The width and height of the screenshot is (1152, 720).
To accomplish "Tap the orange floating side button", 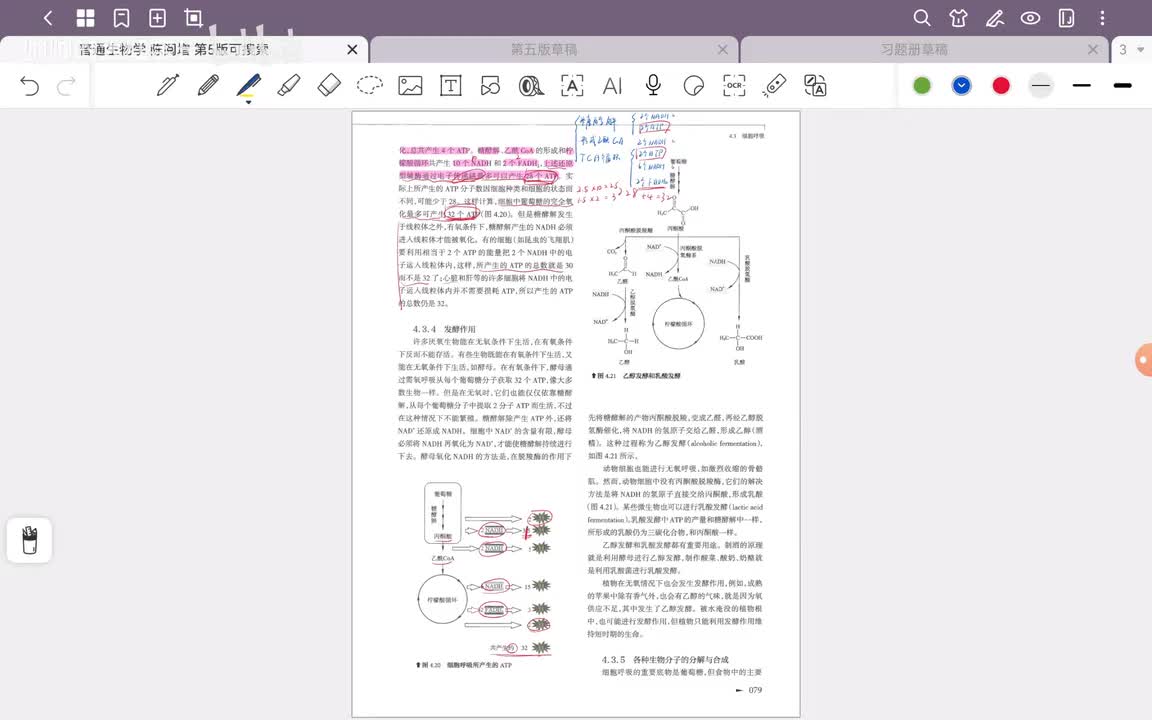I will (1144, 360).
